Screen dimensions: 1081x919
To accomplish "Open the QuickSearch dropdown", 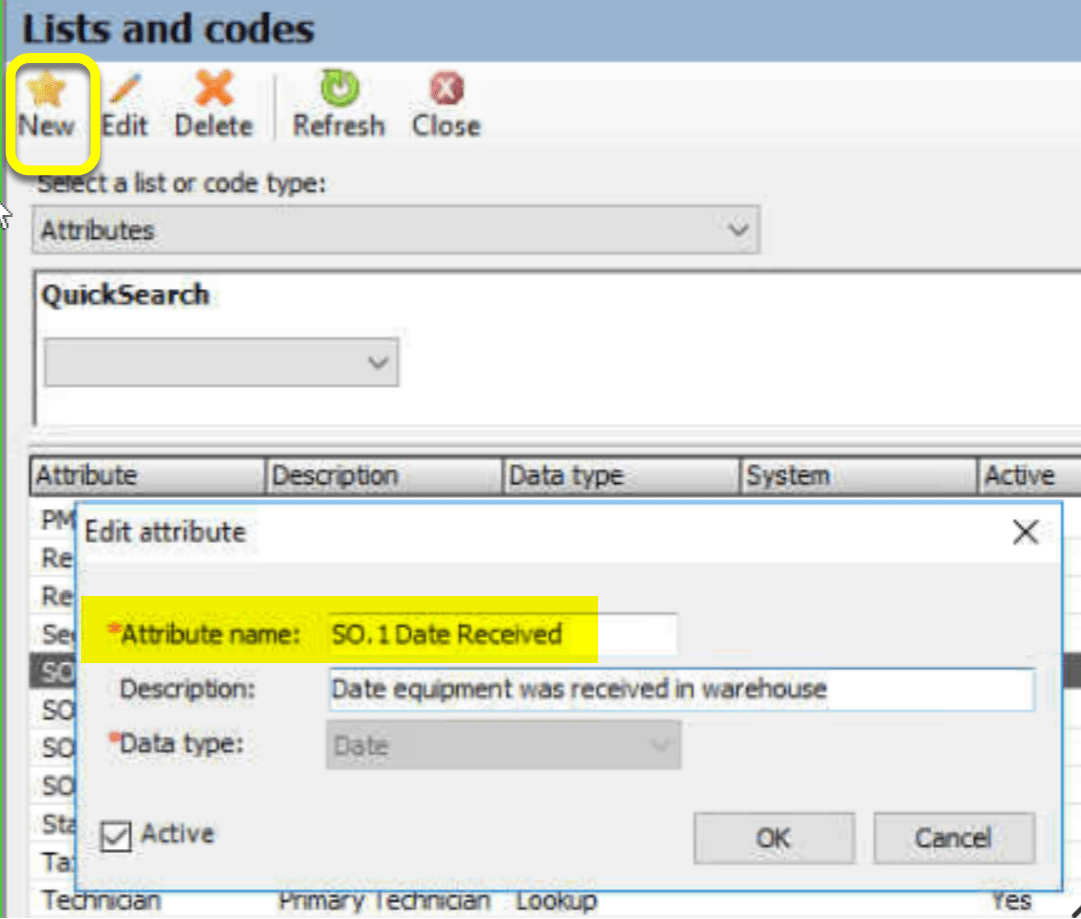I will 378,362.
